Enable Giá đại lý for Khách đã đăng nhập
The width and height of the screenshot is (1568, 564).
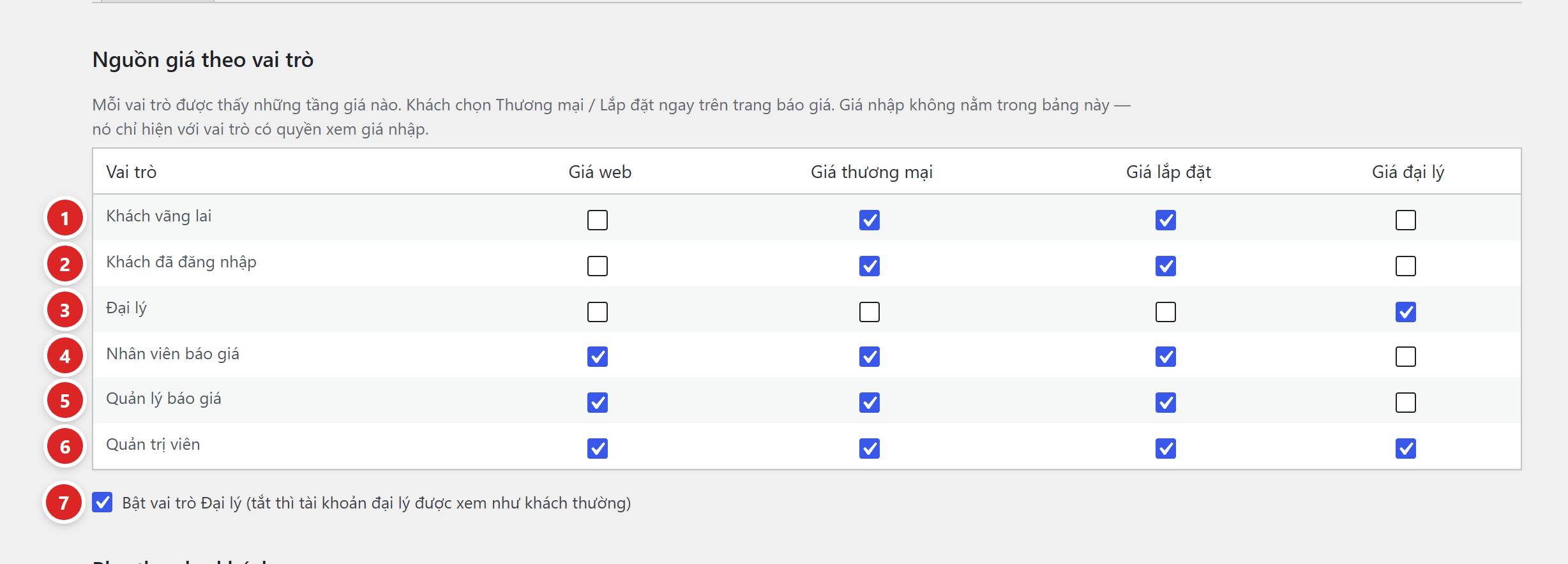tap(1406, 266)
